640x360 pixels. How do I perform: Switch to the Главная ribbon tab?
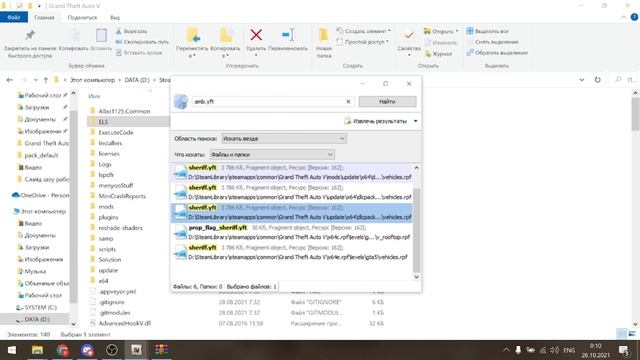point(44,18)
